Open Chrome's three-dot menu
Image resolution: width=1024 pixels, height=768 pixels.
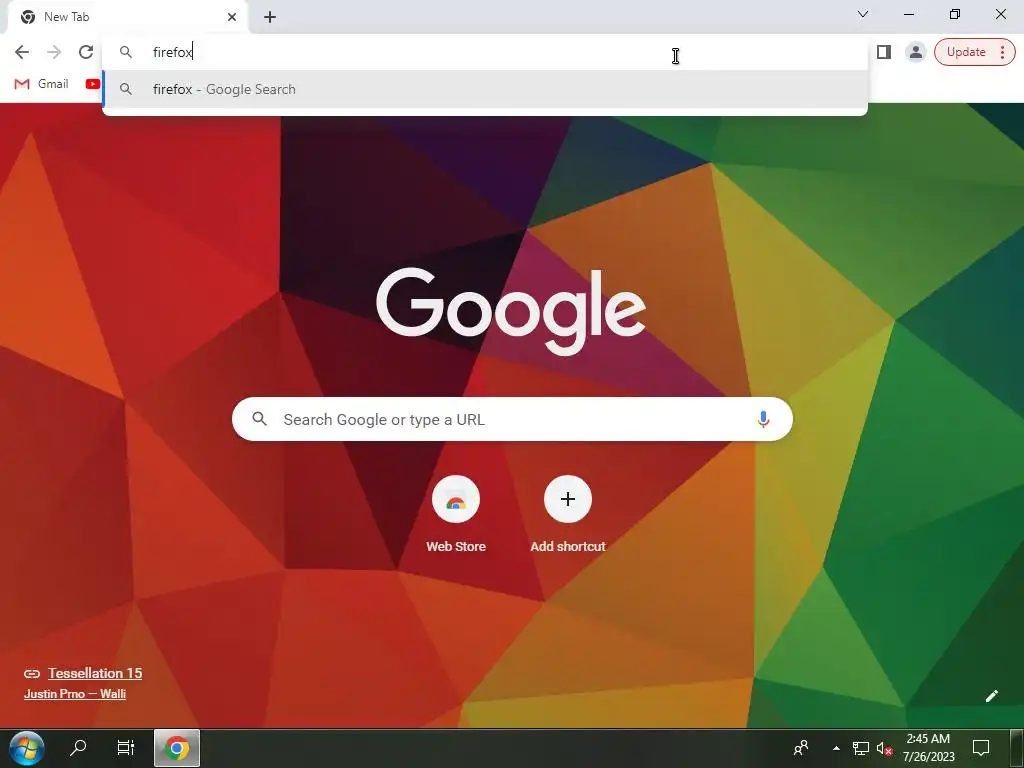pyautogui.click(x=1003, y=52)
